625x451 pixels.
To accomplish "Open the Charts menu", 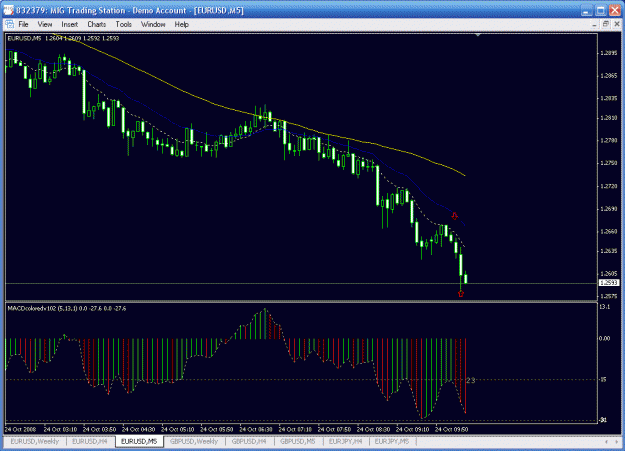I will click(96, 24).
